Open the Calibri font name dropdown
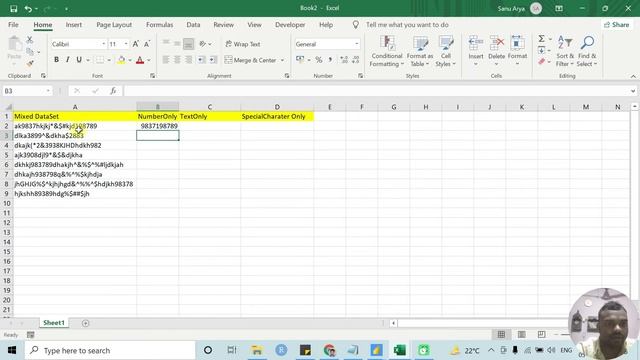 (x=103, y=44)
